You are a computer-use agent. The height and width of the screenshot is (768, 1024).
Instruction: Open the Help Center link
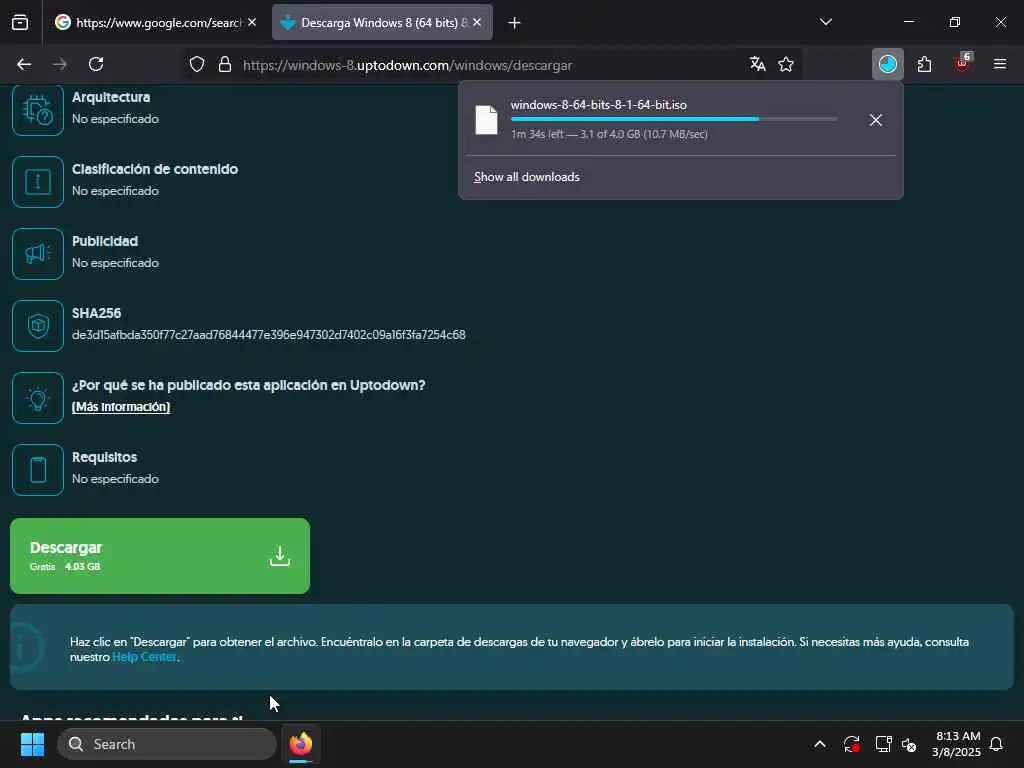(x=144, y=657)
